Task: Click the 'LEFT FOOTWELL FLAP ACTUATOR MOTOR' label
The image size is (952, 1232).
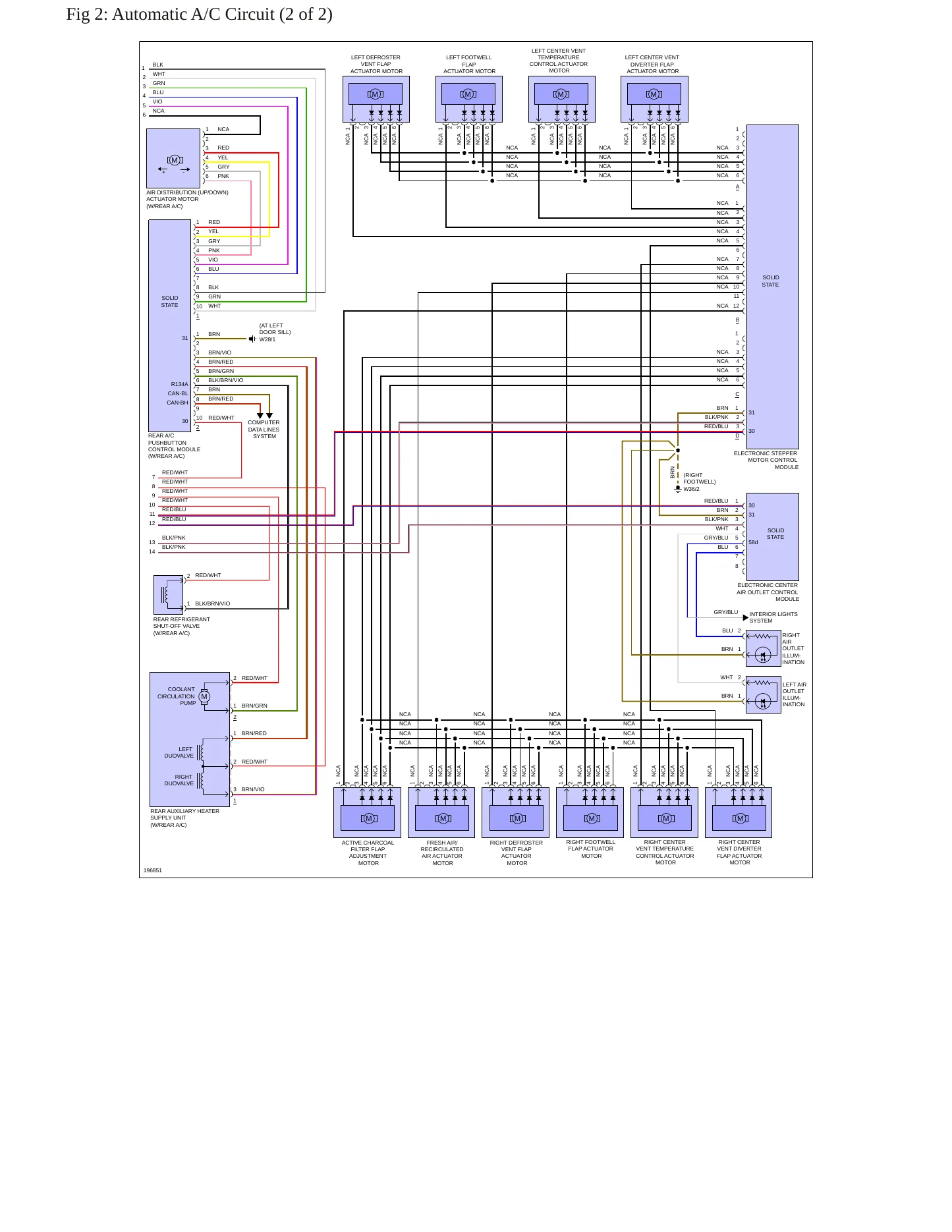Action: 469,64
